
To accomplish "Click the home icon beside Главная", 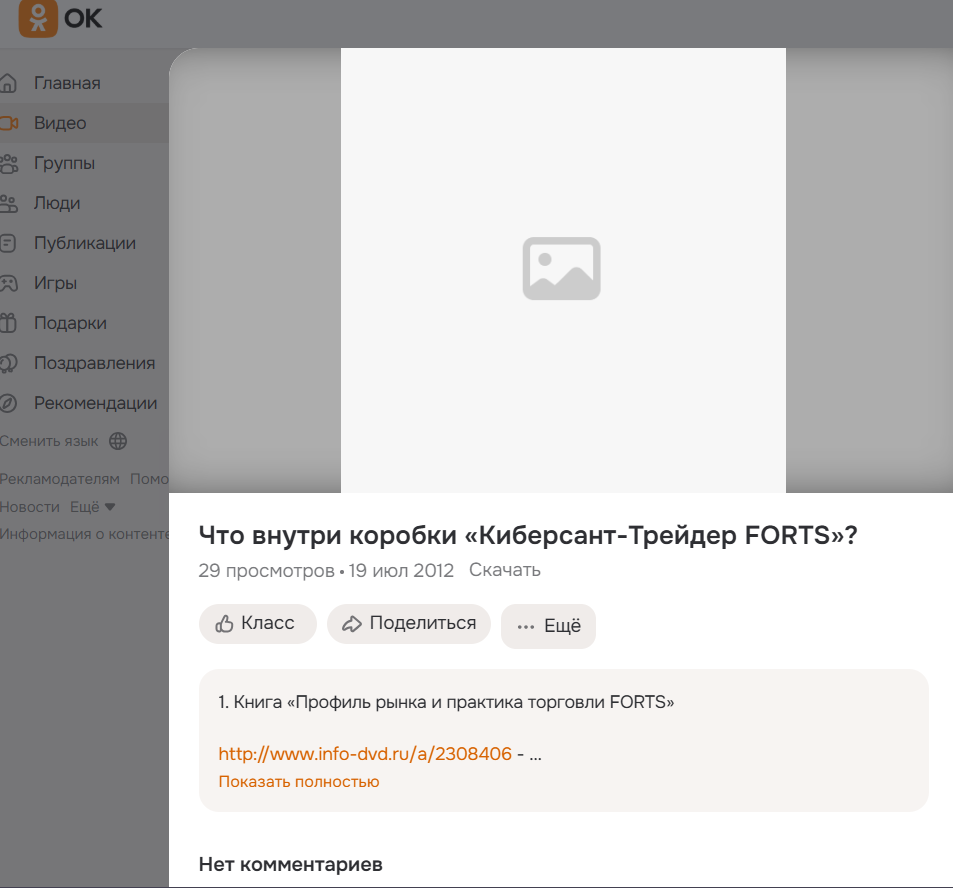I will click(9, 83).
